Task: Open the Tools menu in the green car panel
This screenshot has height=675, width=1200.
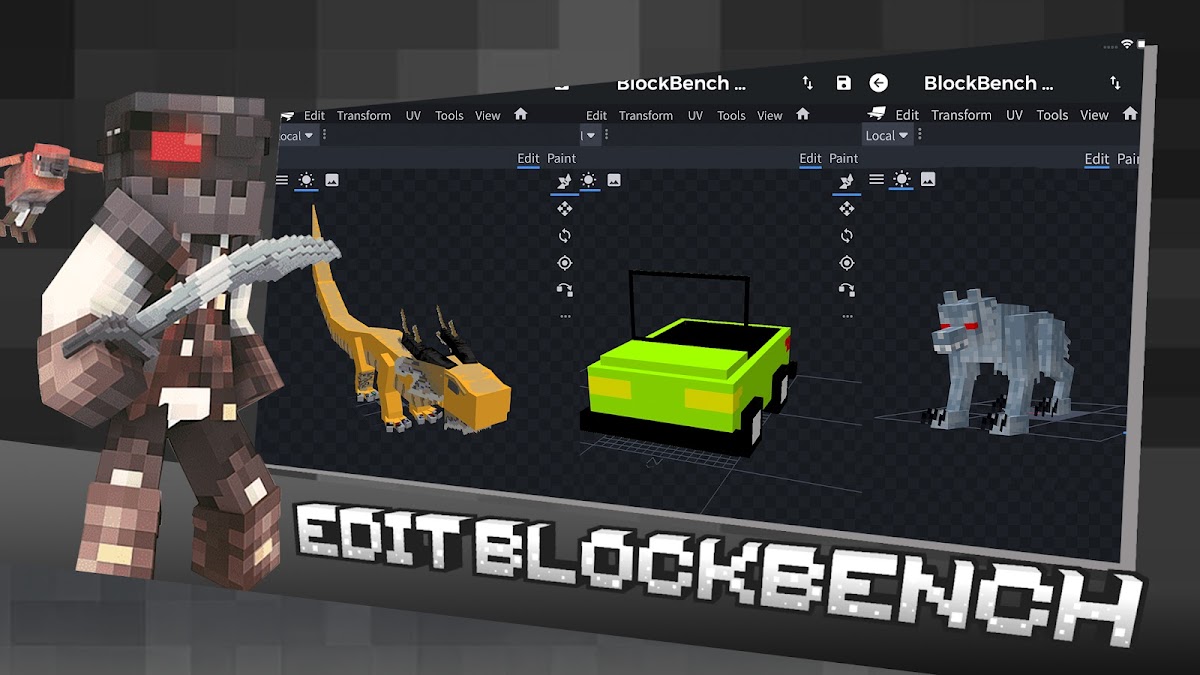Action: point(731,116)
